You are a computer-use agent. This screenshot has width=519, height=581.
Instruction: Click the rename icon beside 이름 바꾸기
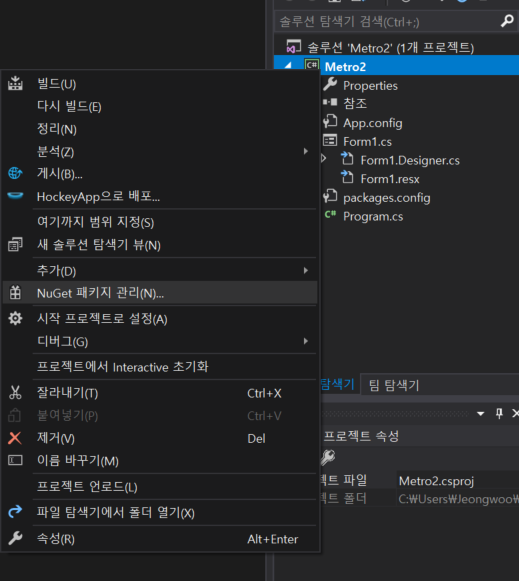click(15, 460)
